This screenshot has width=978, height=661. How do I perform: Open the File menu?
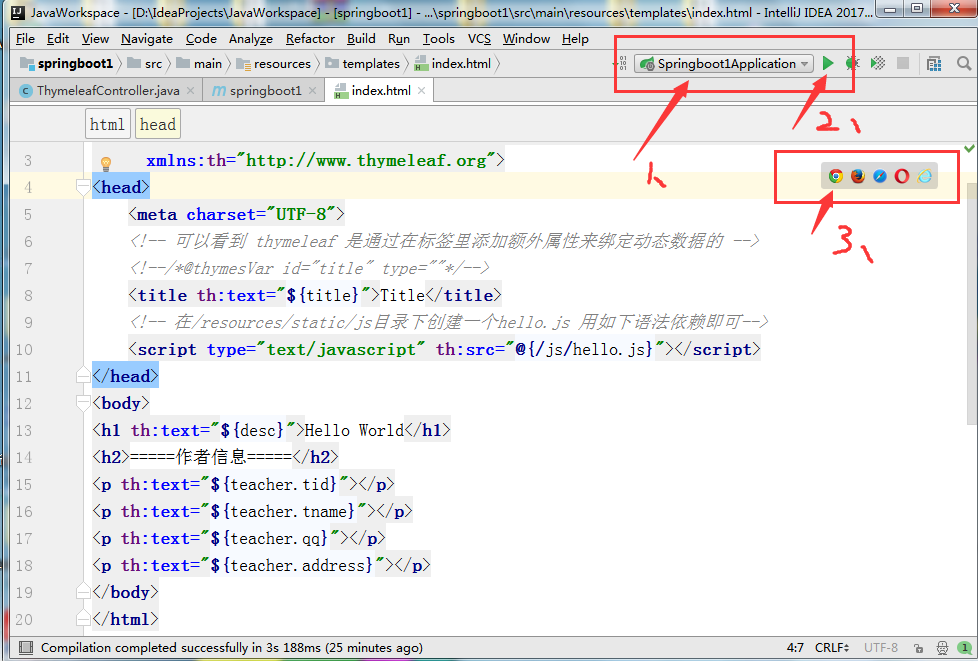[x=26, y=39]
